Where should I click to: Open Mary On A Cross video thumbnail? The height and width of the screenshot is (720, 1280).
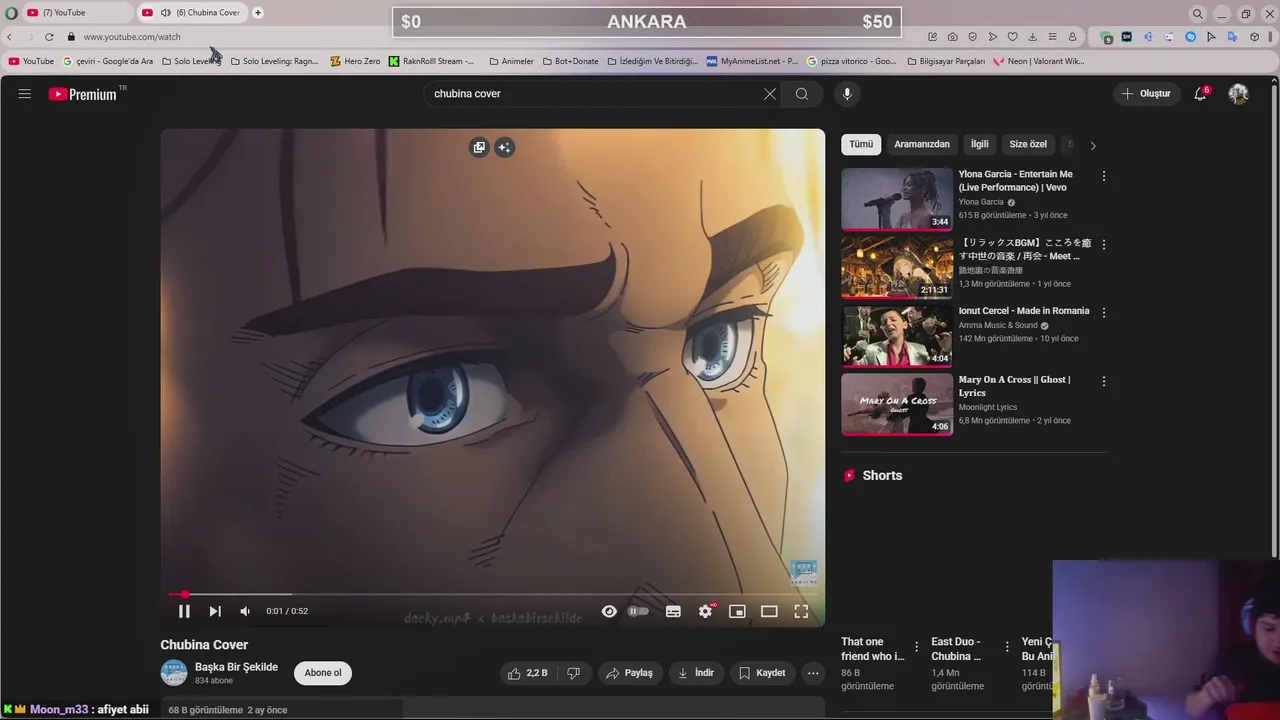(897, 404)
